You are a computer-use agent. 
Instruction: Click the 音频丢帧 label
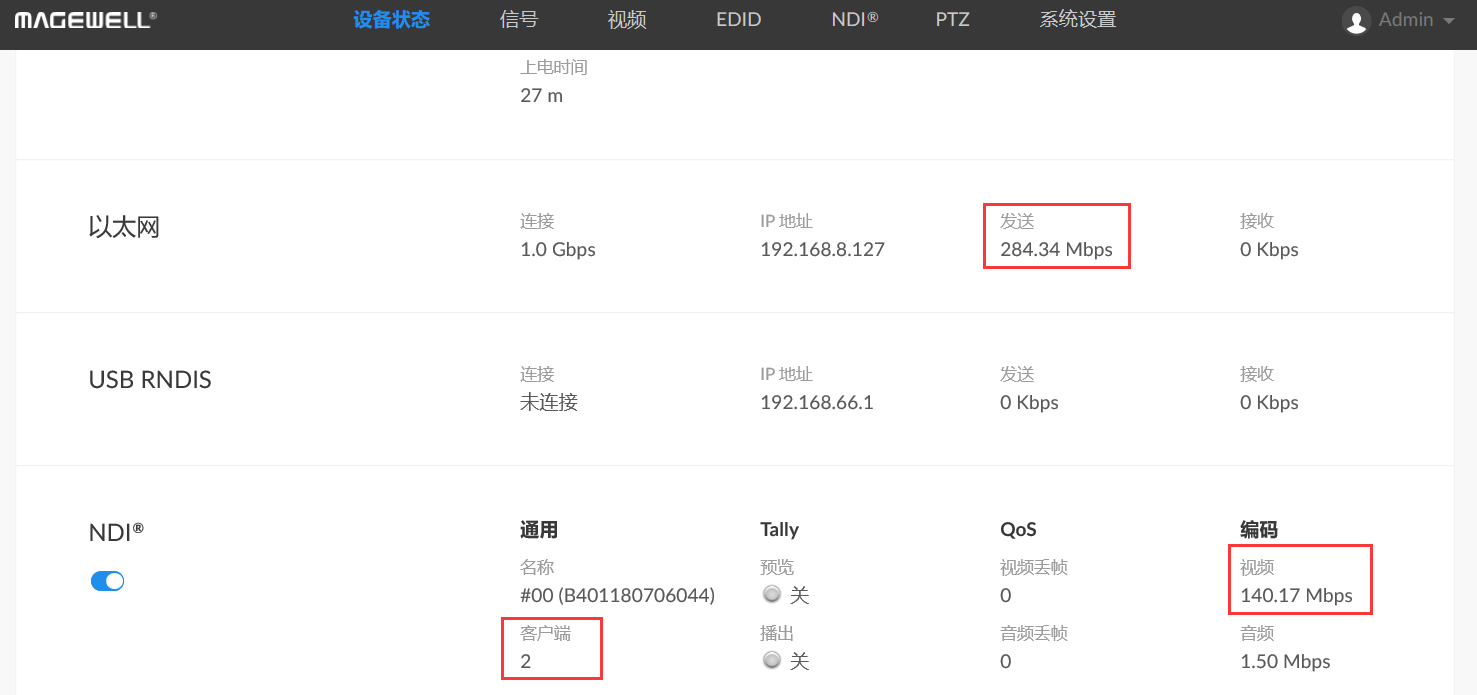(x=1034, y=633)
